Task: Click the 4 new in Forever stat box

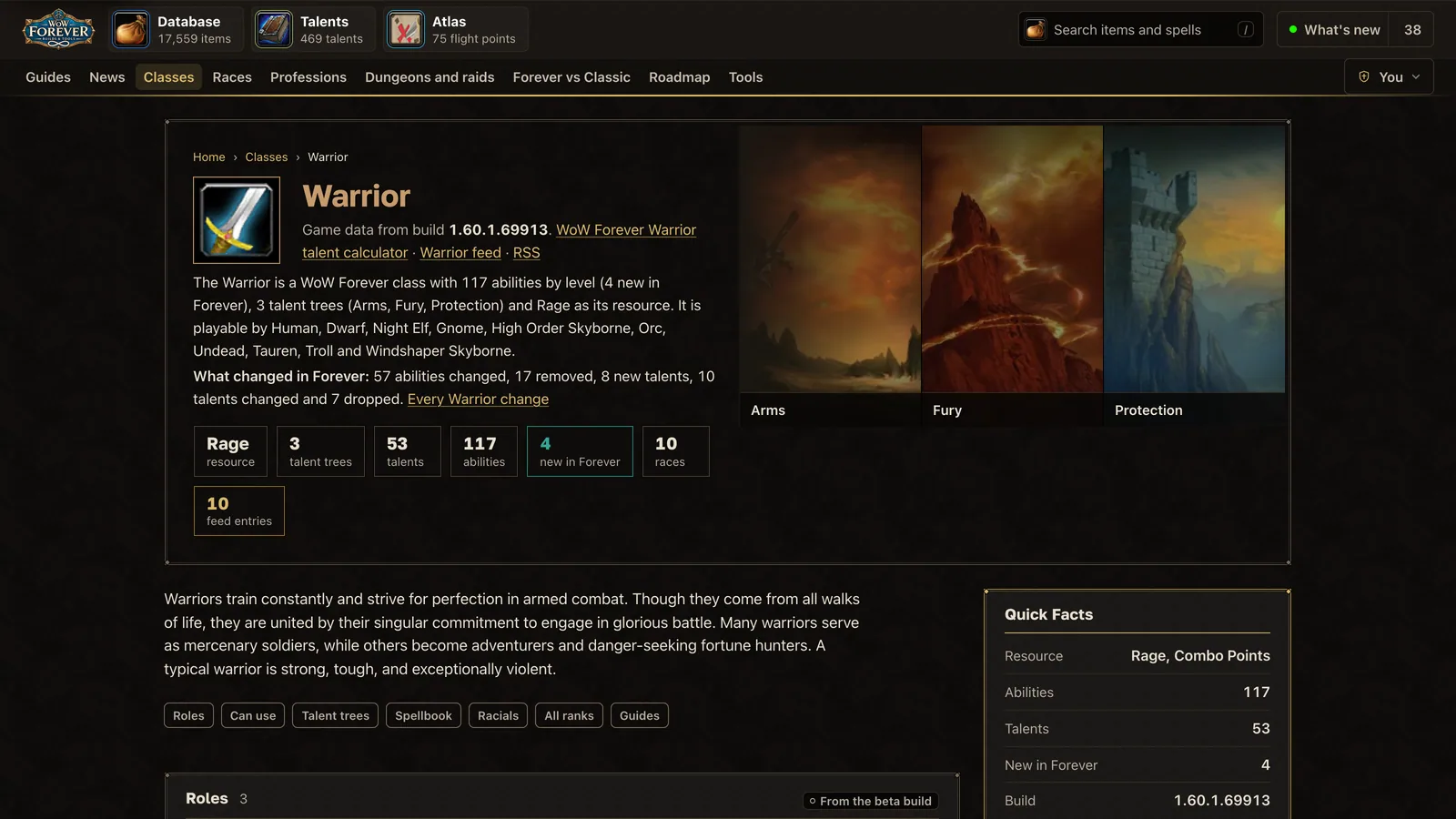Action: 580,451
